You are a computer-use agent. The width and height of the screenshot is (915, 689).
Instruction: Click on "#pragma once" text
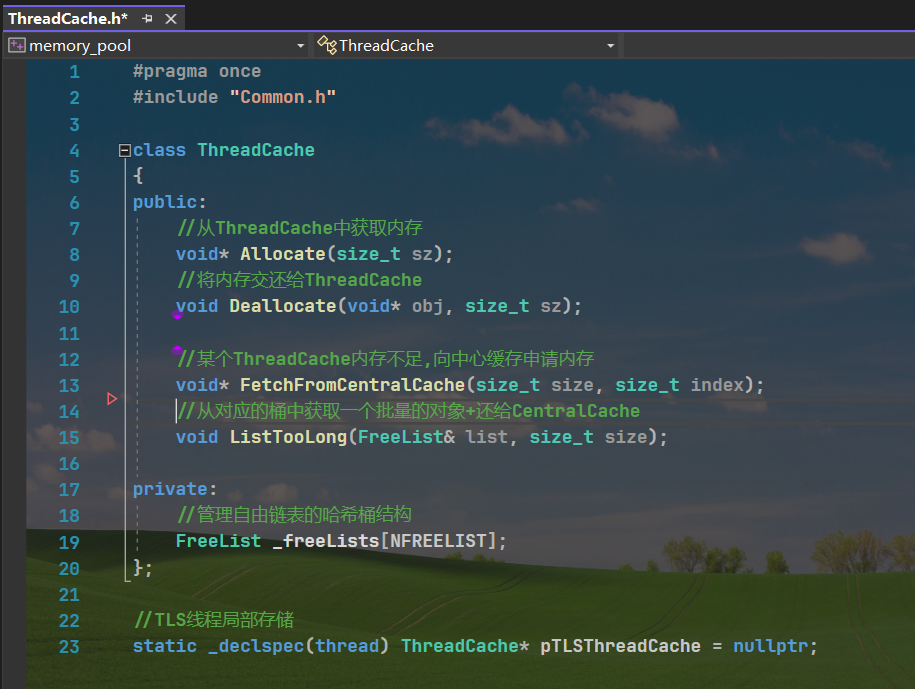[x=197, y=71]
